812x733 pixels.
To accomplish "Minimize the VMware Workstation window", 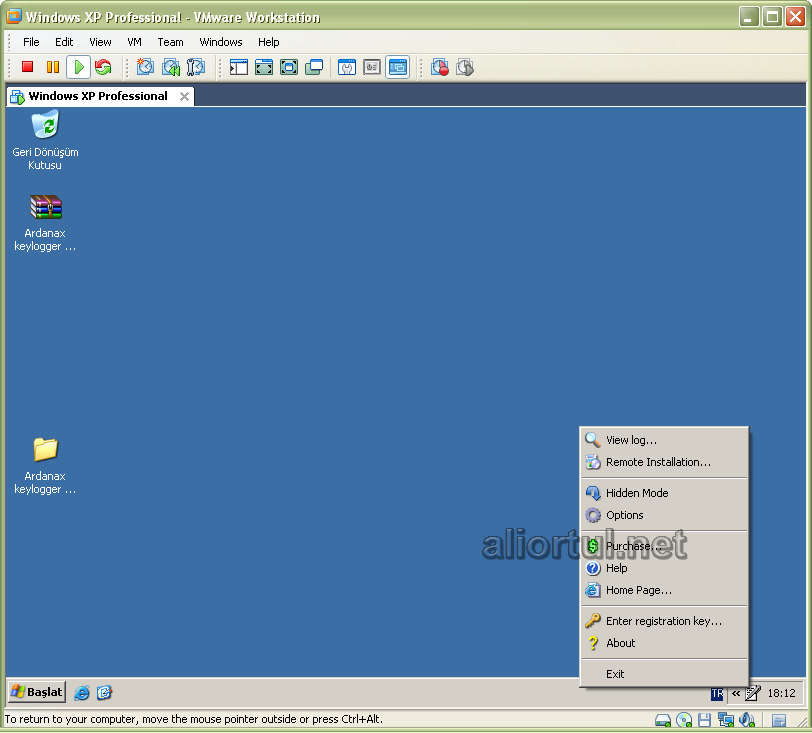I will click(x=749, y=17).
